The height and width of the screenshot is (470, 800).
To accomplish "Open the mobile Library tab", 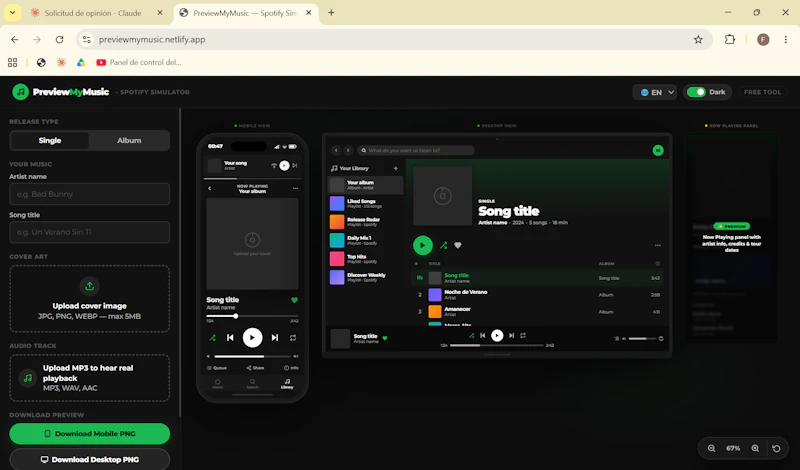I will point(287,384).
